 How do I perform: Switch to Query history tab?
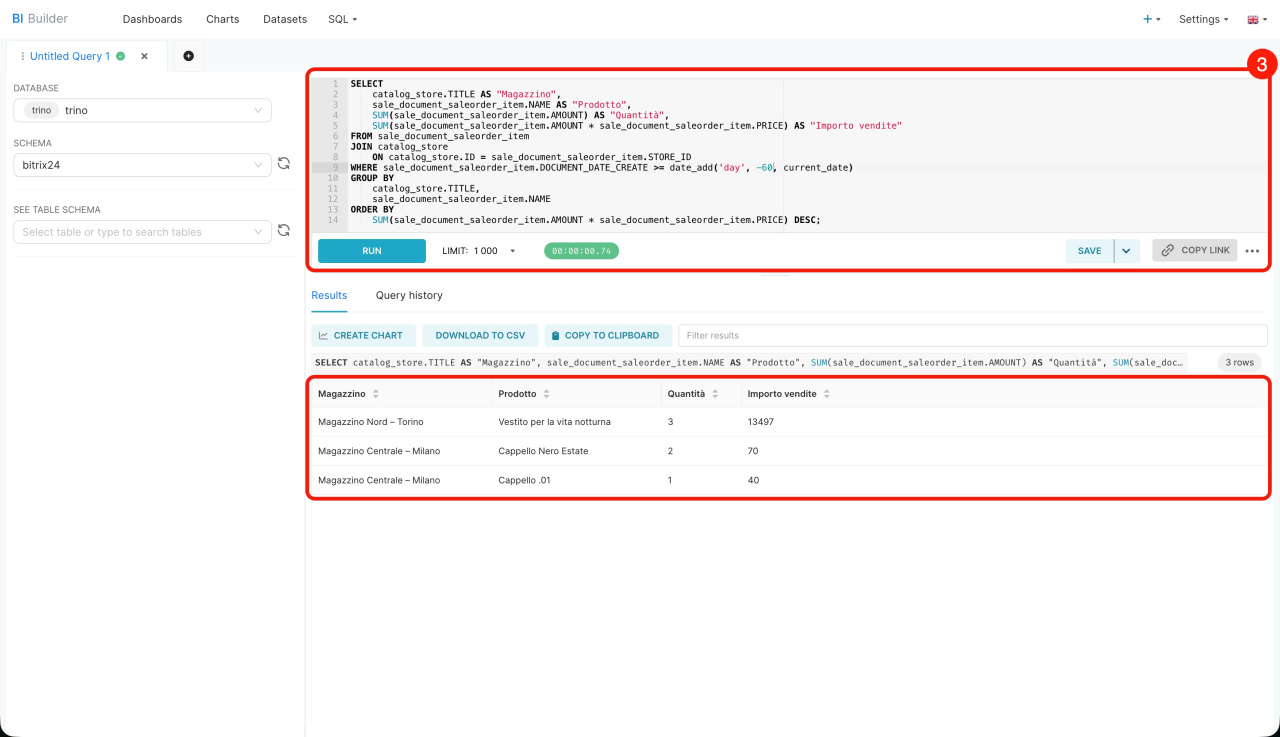pos(409,295)
